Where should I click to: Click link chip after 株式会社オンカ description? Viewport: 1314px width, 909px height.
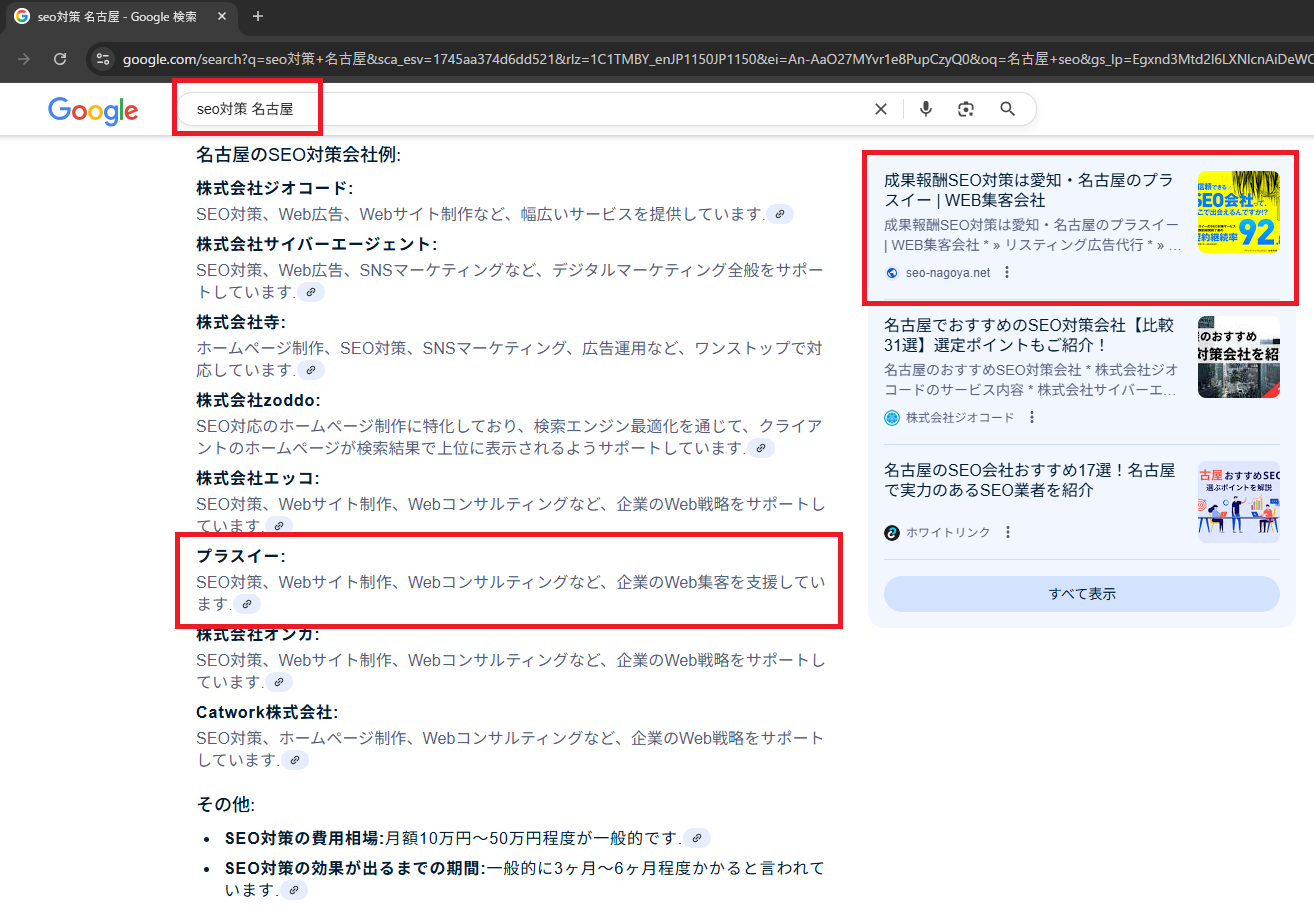[279, 682]
